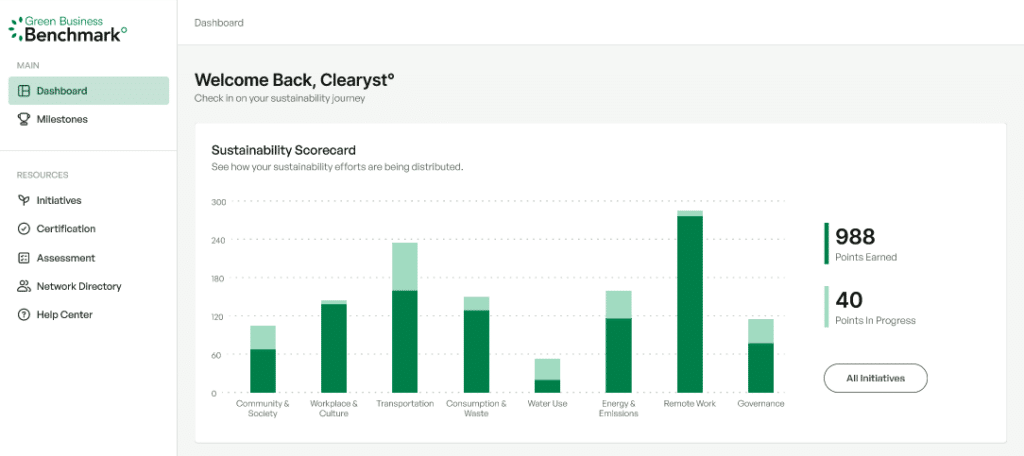The width and height of the screenshot is (1024, 456).
Task: Click the Dashboard breadcrumb in the header
Action: click(218, 22)
